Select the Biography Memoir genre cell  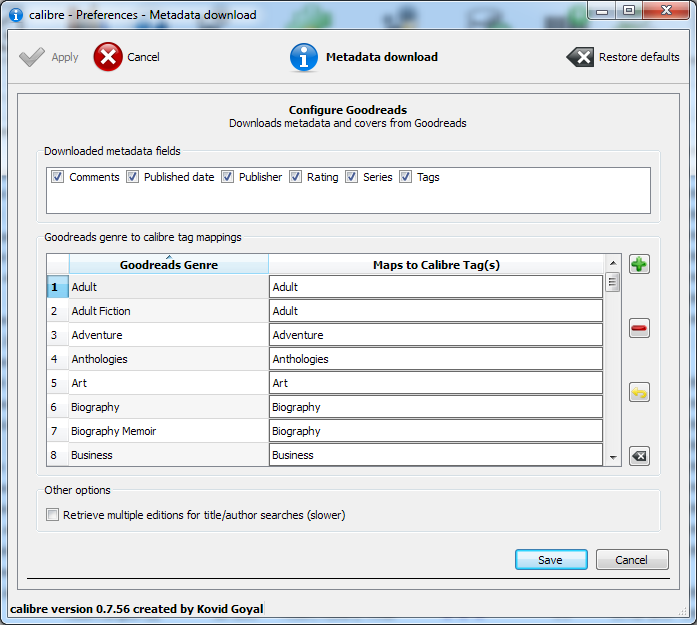point(168,431)
